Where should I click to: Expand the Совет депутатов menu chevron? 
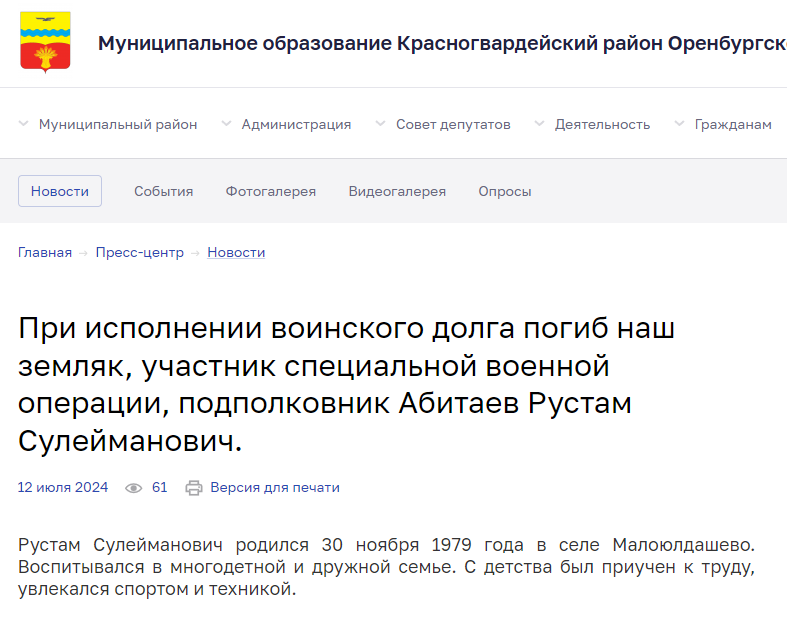[x=380, y=124]
